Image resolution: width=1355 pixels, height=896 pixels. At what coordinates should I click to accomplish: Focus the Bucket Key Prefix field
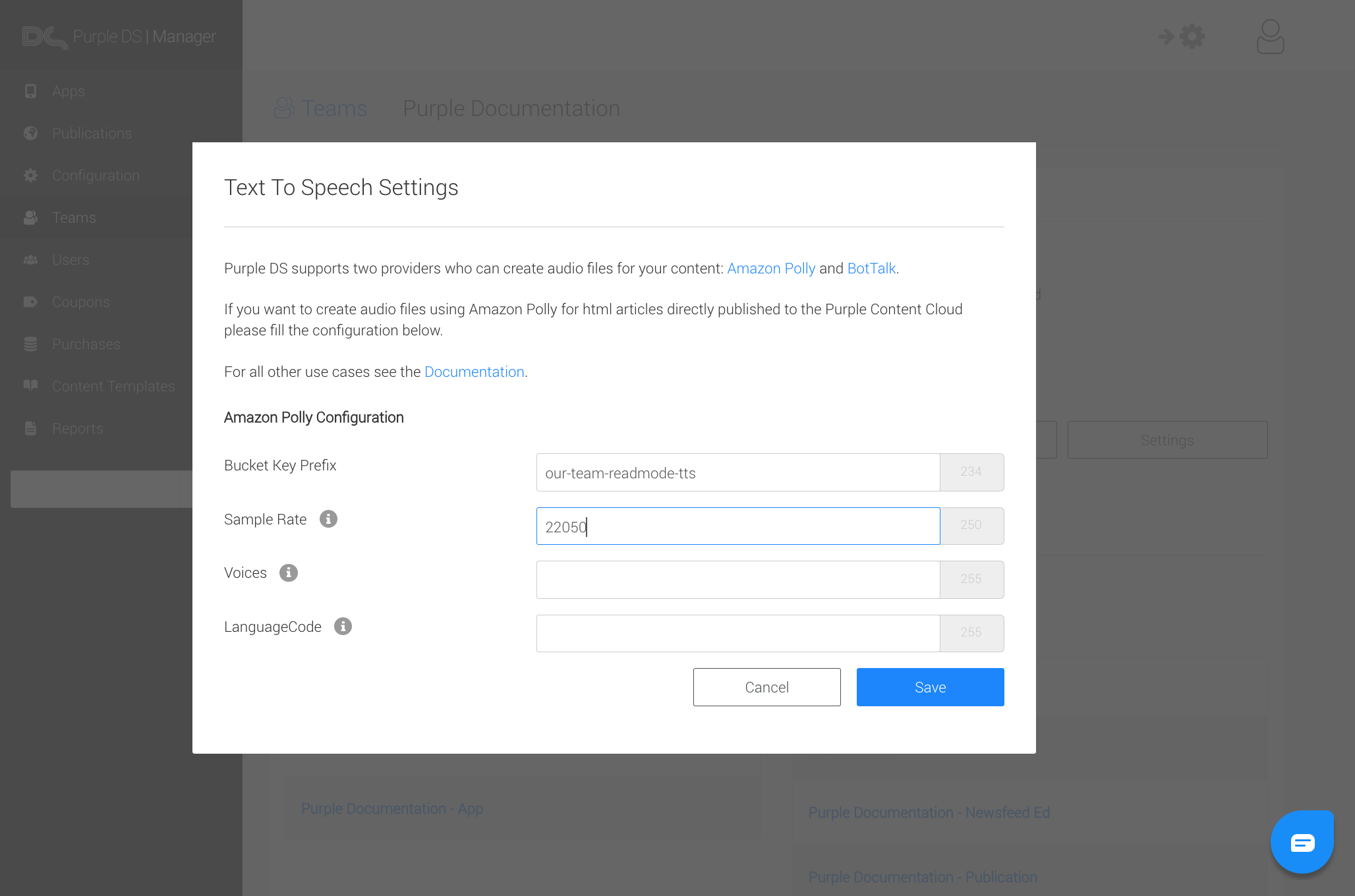pyautogui.click(x=738, y=472)
